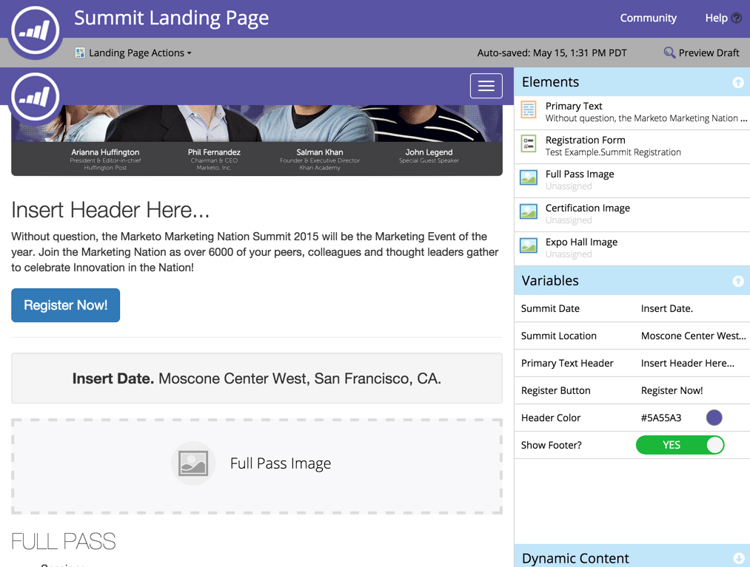Click the Full Pass Image placeholder area
Image resolution: width=750 pixels, height=567 pixels.
(257, 467)
